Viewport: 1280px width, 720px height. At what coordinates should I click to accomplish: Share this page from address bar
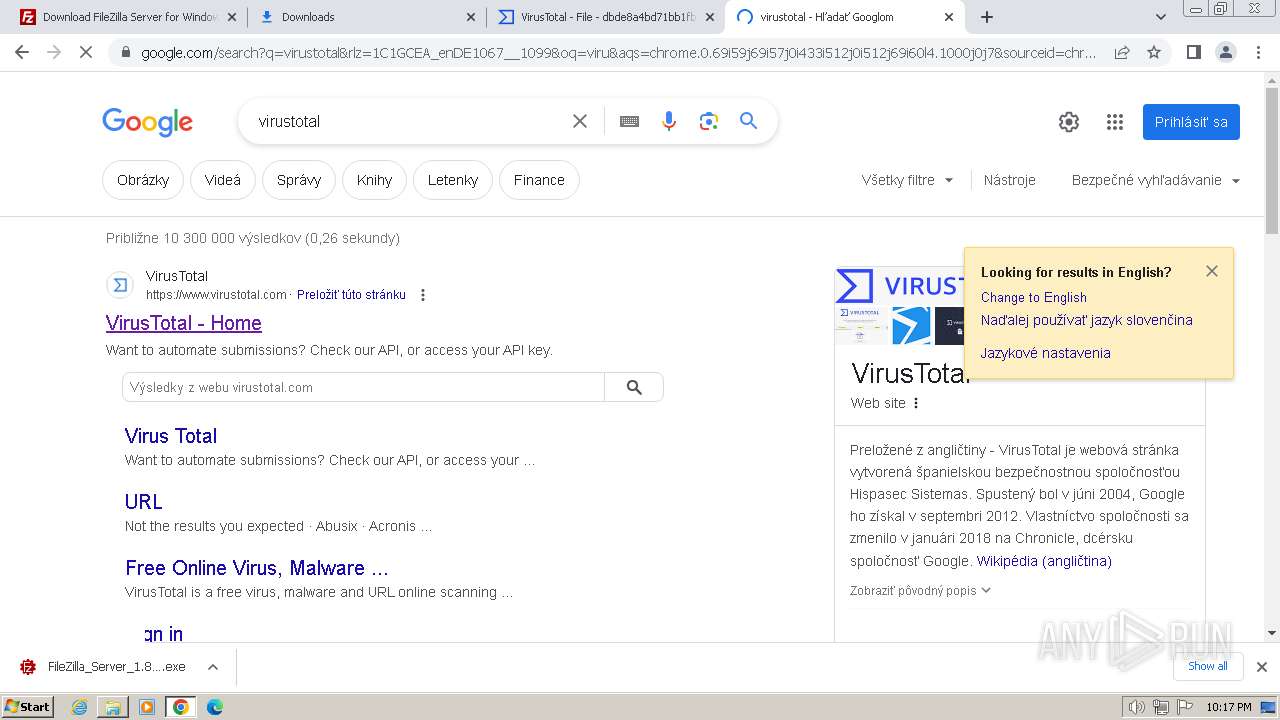[1122, 52]
